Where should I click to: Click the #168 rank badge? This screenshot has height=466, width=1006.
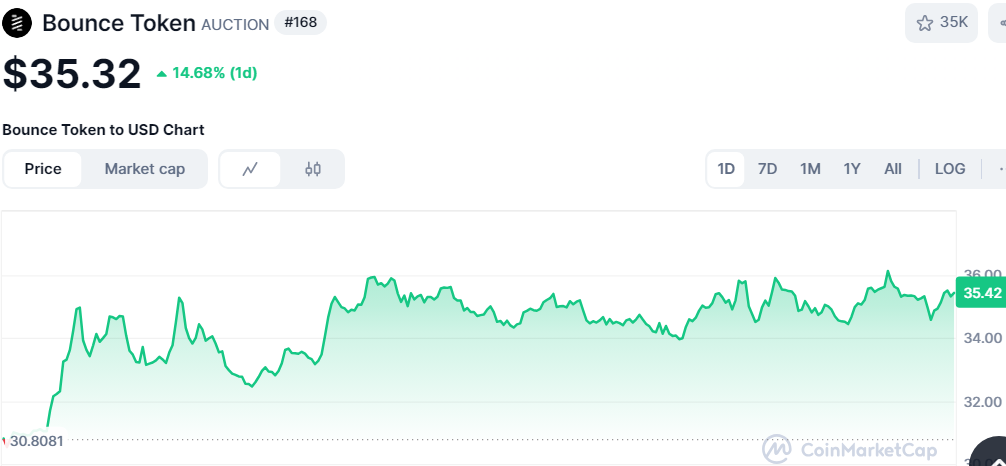point(300,23)
